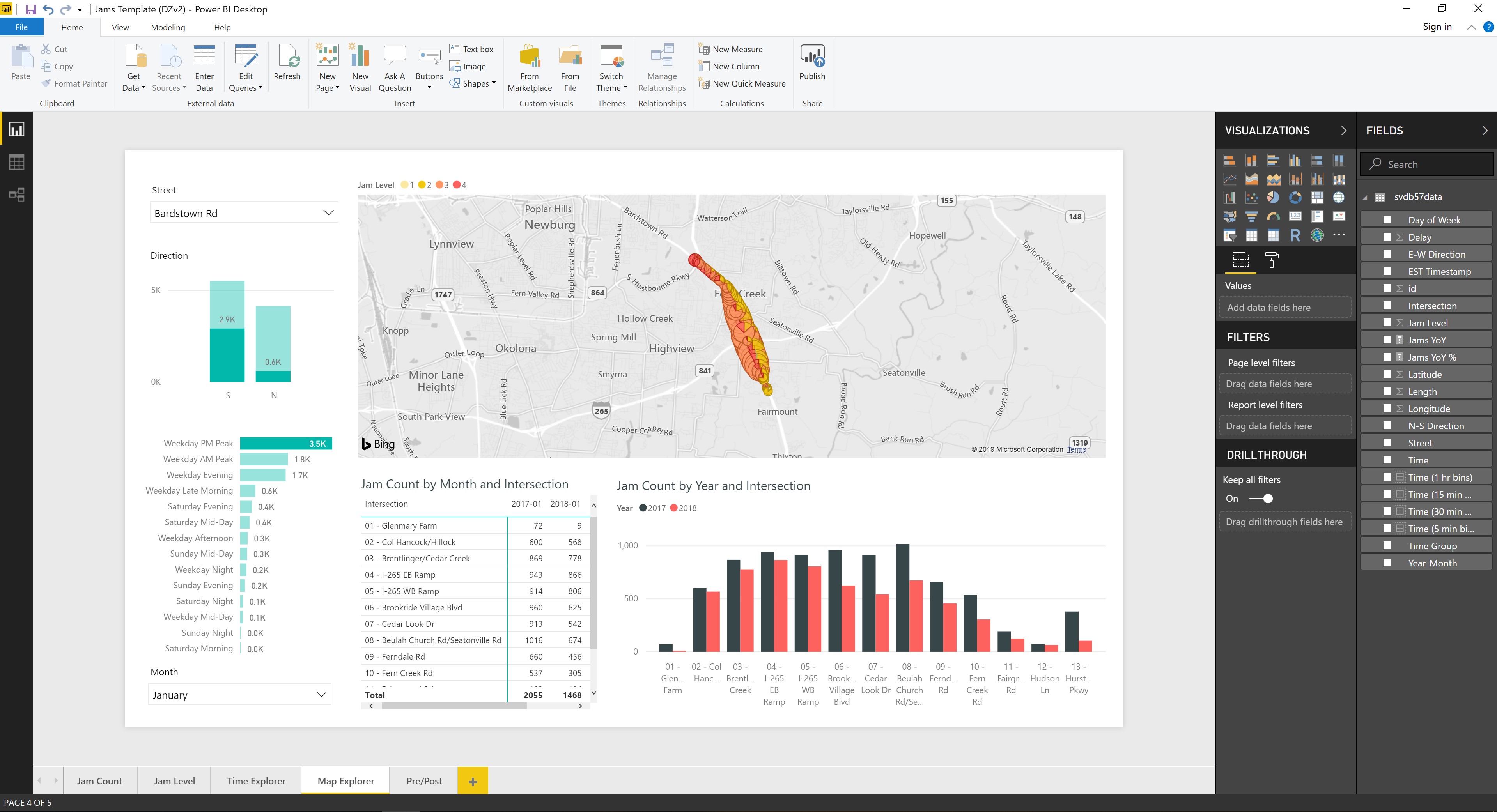Viewport: 1497px width, 812px height.
Task: Go to the Pre/Post page tab
Action: click(x=424, y=781)
